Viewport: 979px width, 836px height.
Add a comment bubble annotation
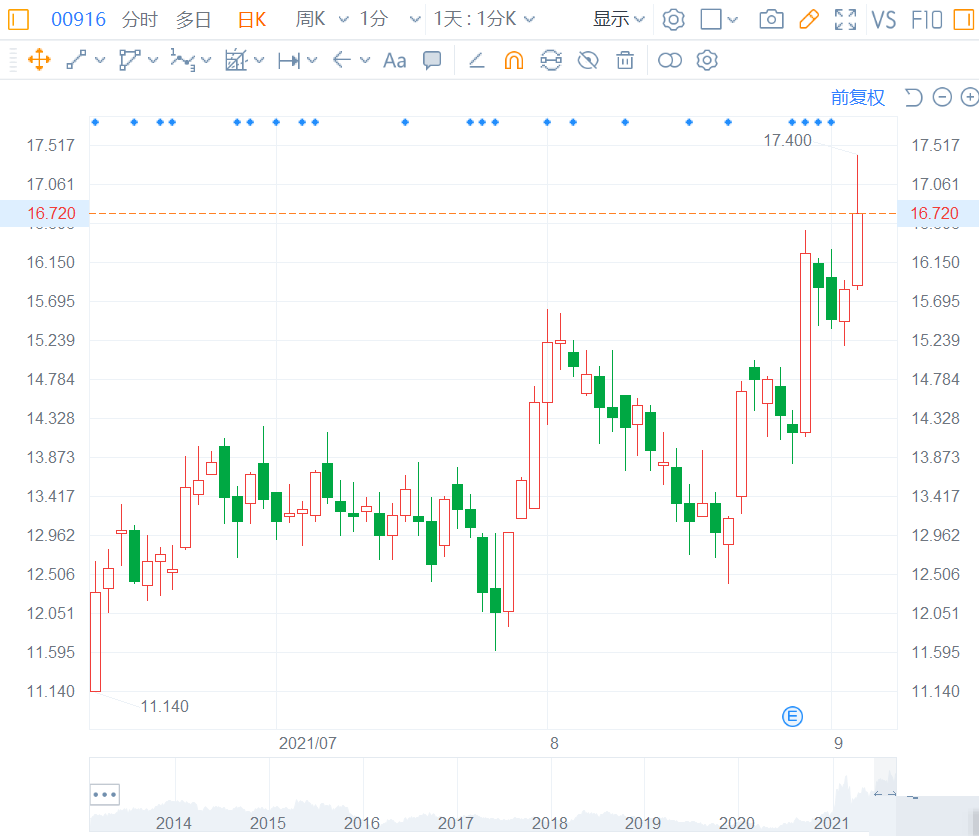point(432,60)
